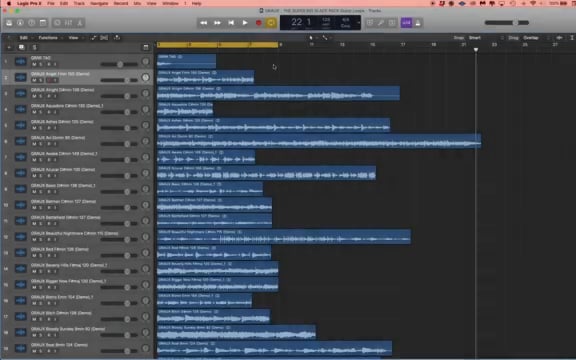This screenshot has height=360, width=576.
Task: Open the Help menu
Action: (197, 3)
